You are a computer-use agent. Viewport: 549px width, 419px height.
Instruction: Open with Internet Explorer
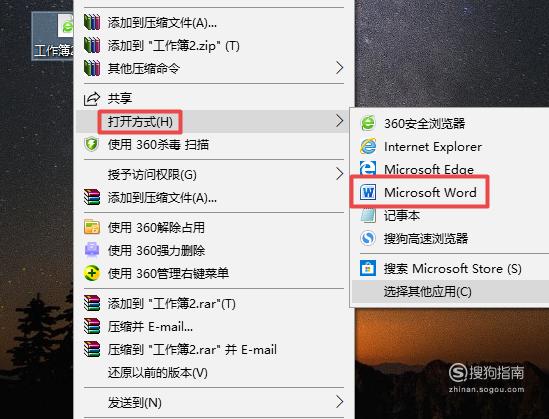[450, 146]
